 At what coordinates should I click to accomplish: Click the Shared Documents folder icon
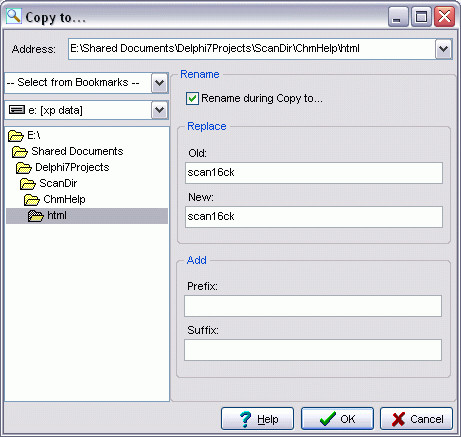[20, 152]
